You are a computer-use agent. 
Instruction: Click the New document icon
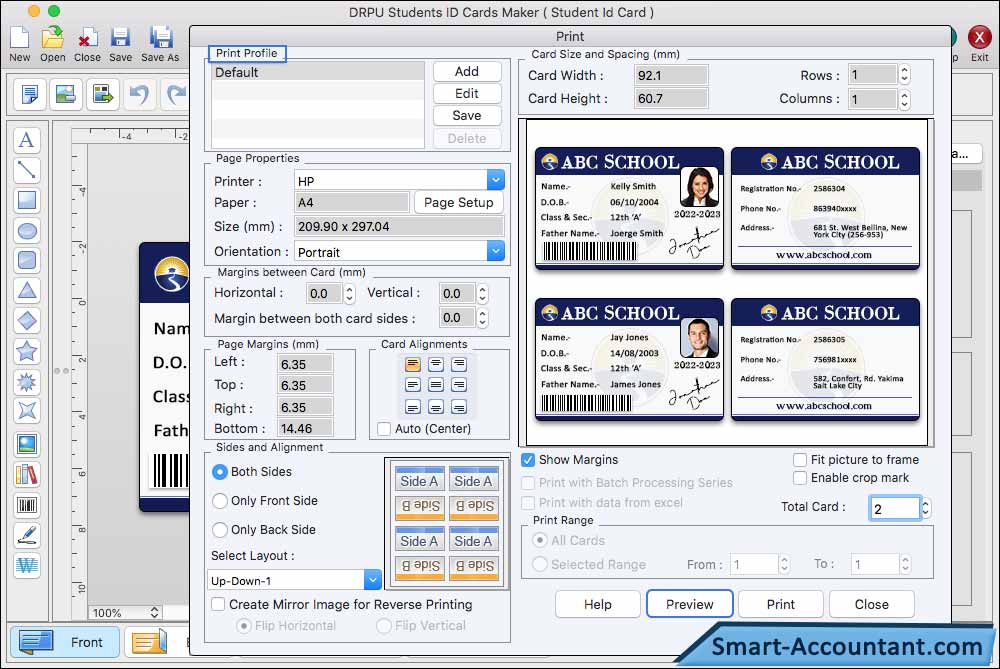[20, 38]
